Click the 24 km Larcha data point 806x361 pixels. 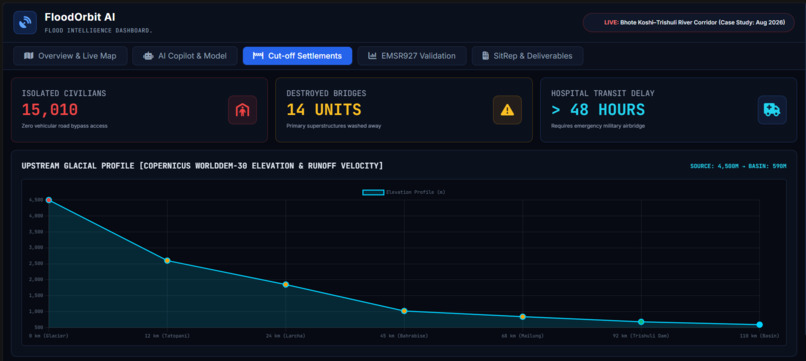[286, 284]
